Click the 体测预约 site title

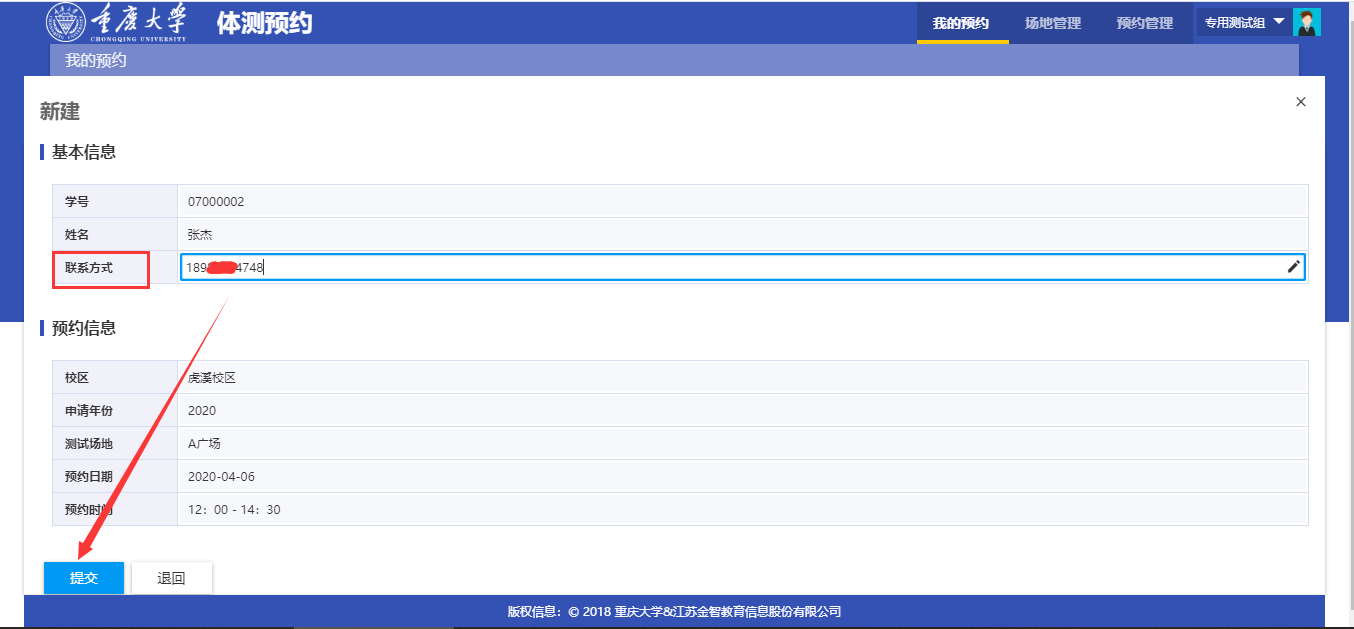[x=264, y=23]
